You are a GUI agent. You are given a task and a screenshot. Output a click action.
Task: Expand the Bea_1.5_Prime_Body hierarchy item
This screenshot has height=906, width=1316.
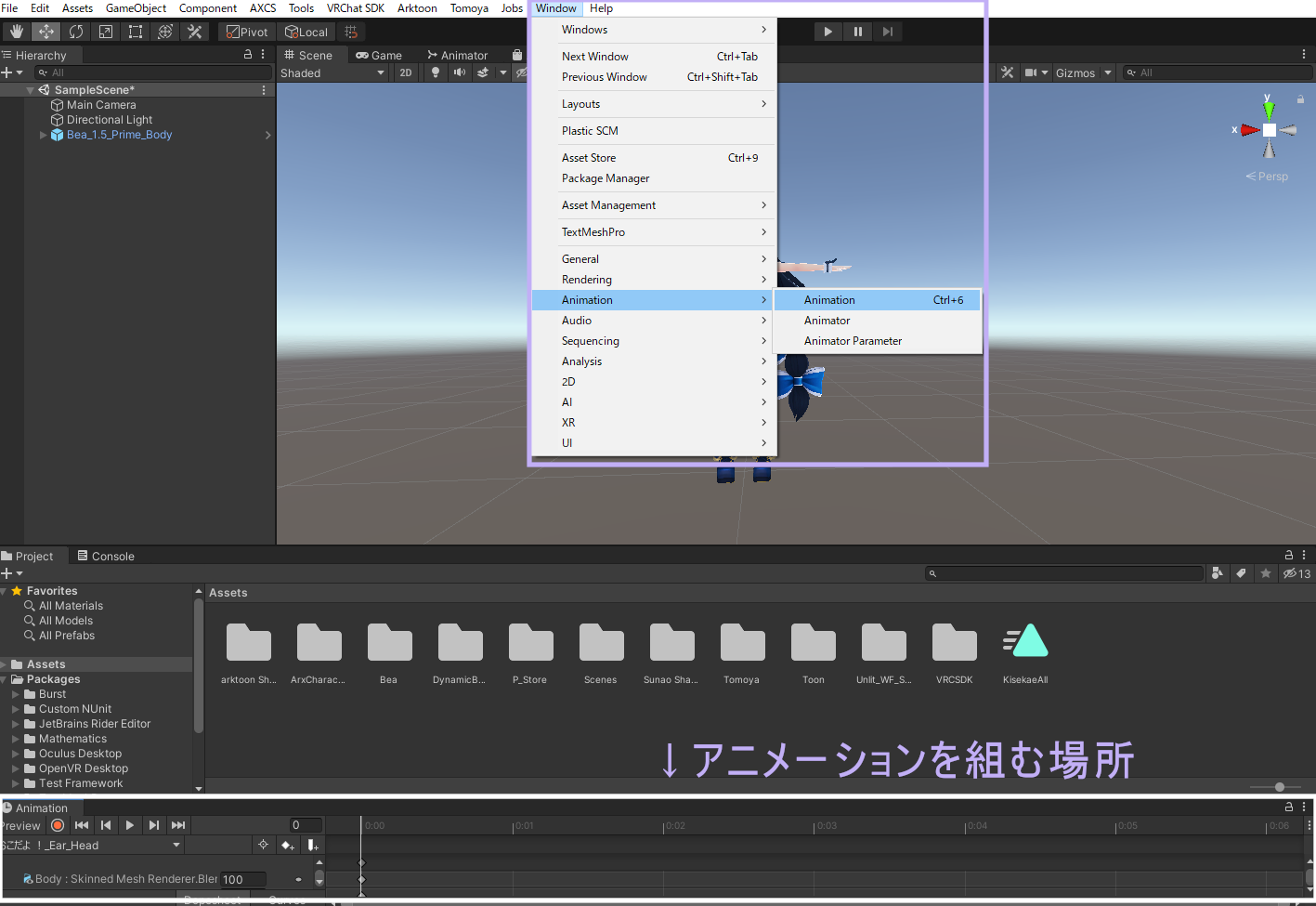coord(43,135)
